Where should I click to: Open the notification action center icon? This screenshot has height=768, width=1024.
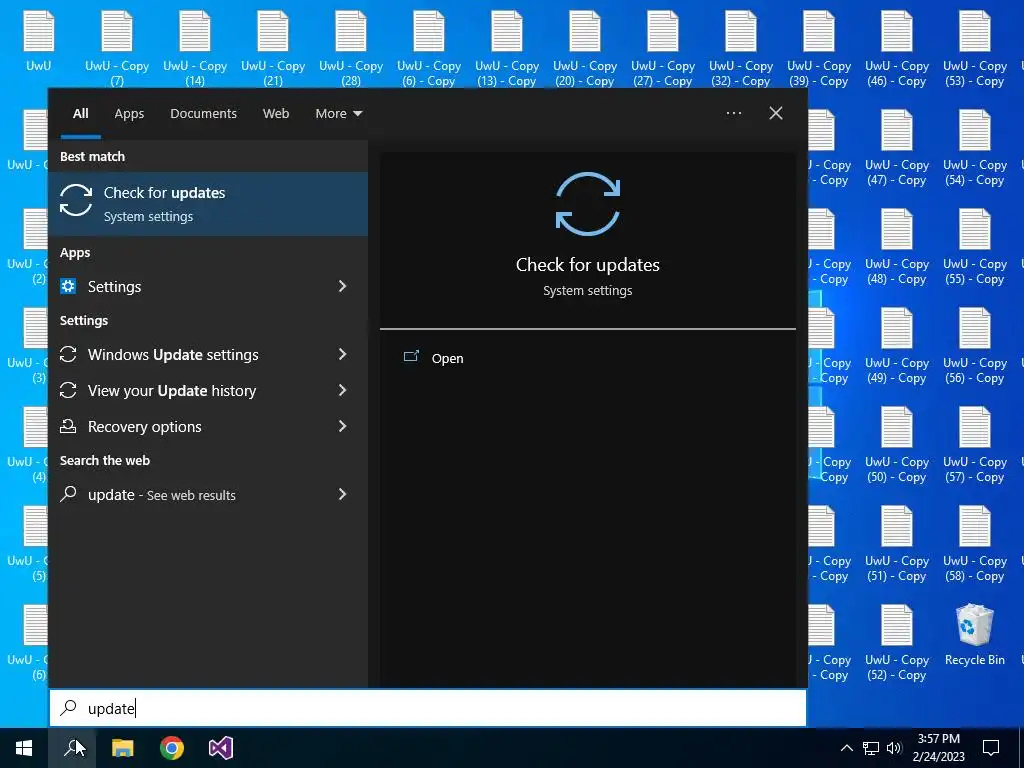click(x=991, y=748)
